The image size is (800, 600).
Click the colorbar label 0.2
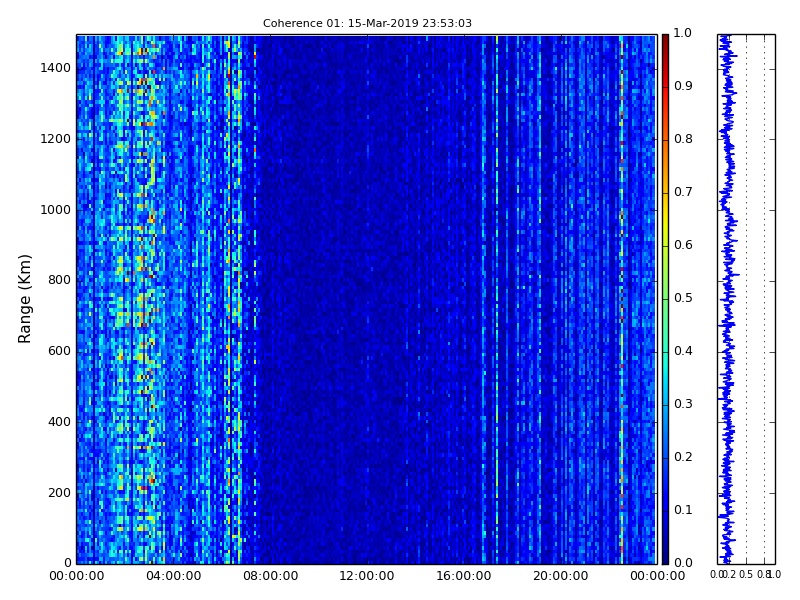click(683, 457)
